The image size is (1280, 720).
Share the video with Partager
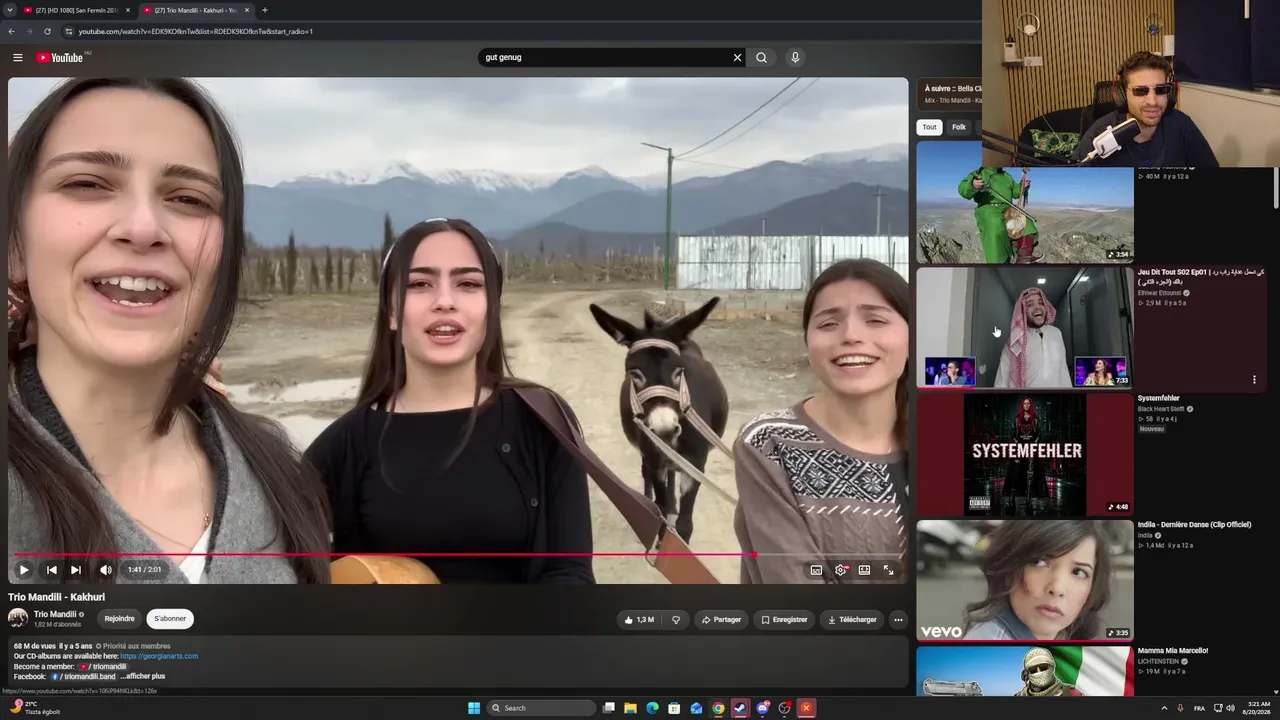click(721, 620)
